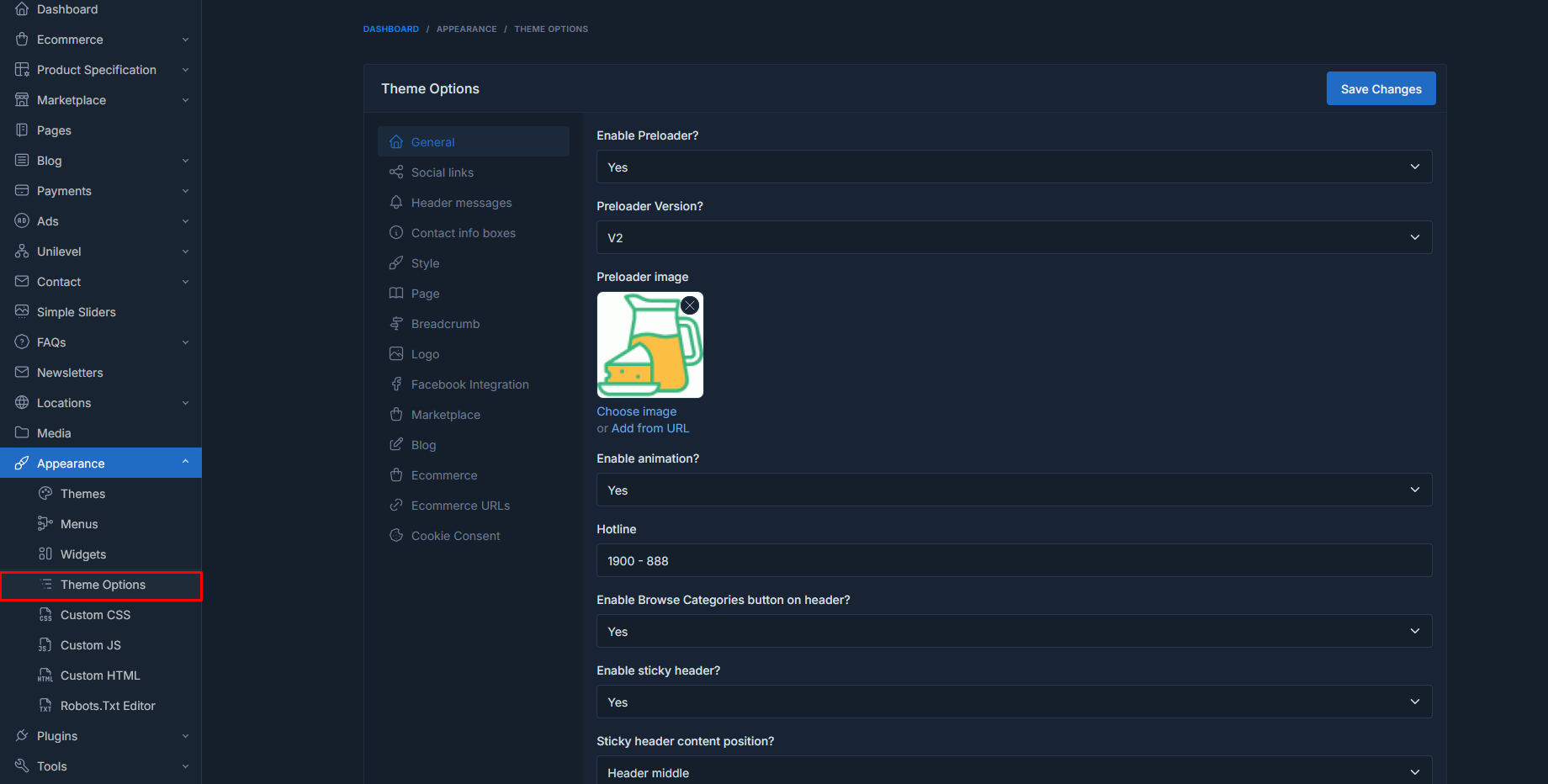The height and width of the screenshot is (784, 1548).
Task: Click the Simple Sliders icon in sidebar
Action: pos(22,312)
